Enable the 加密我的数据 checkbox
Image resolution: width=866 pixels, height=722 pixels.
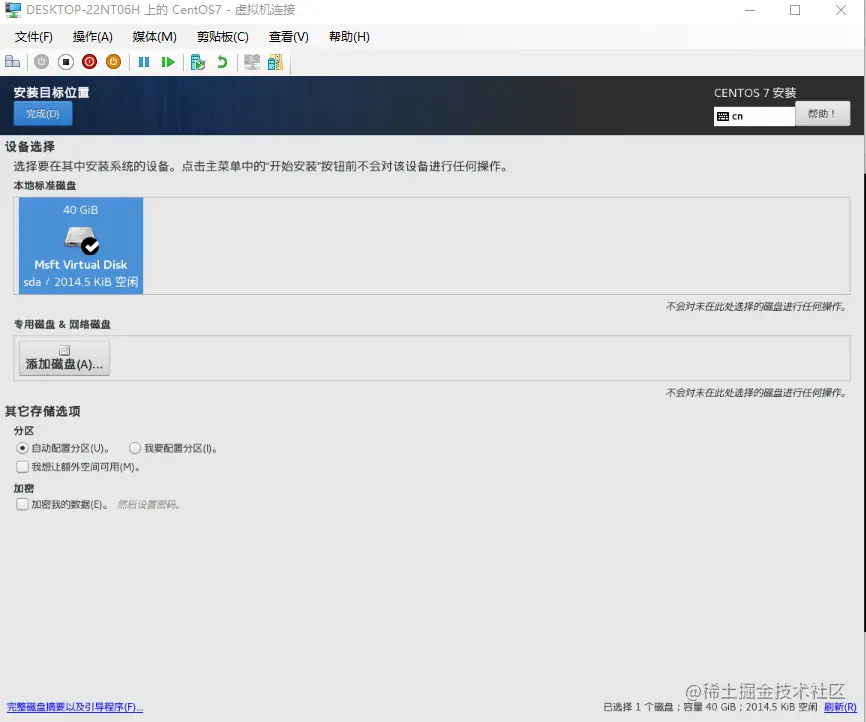coord(22,504)
